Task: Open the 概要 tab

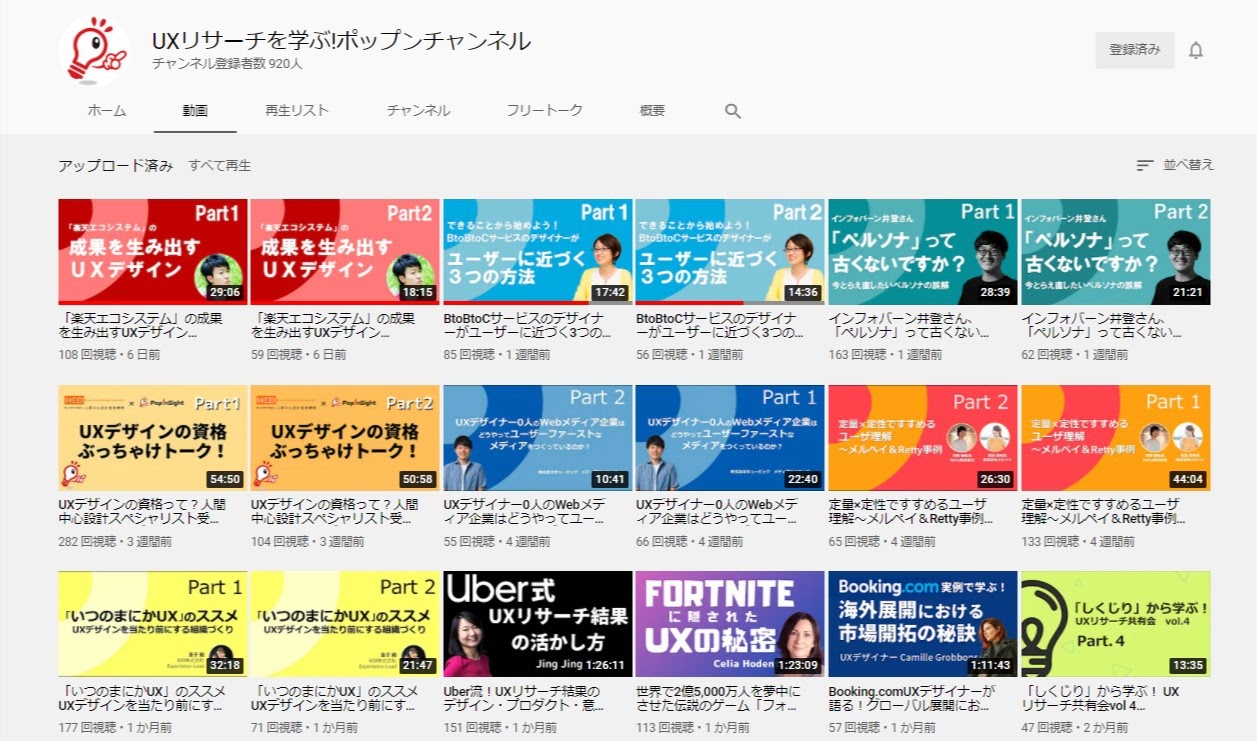Action: point(652,111)
